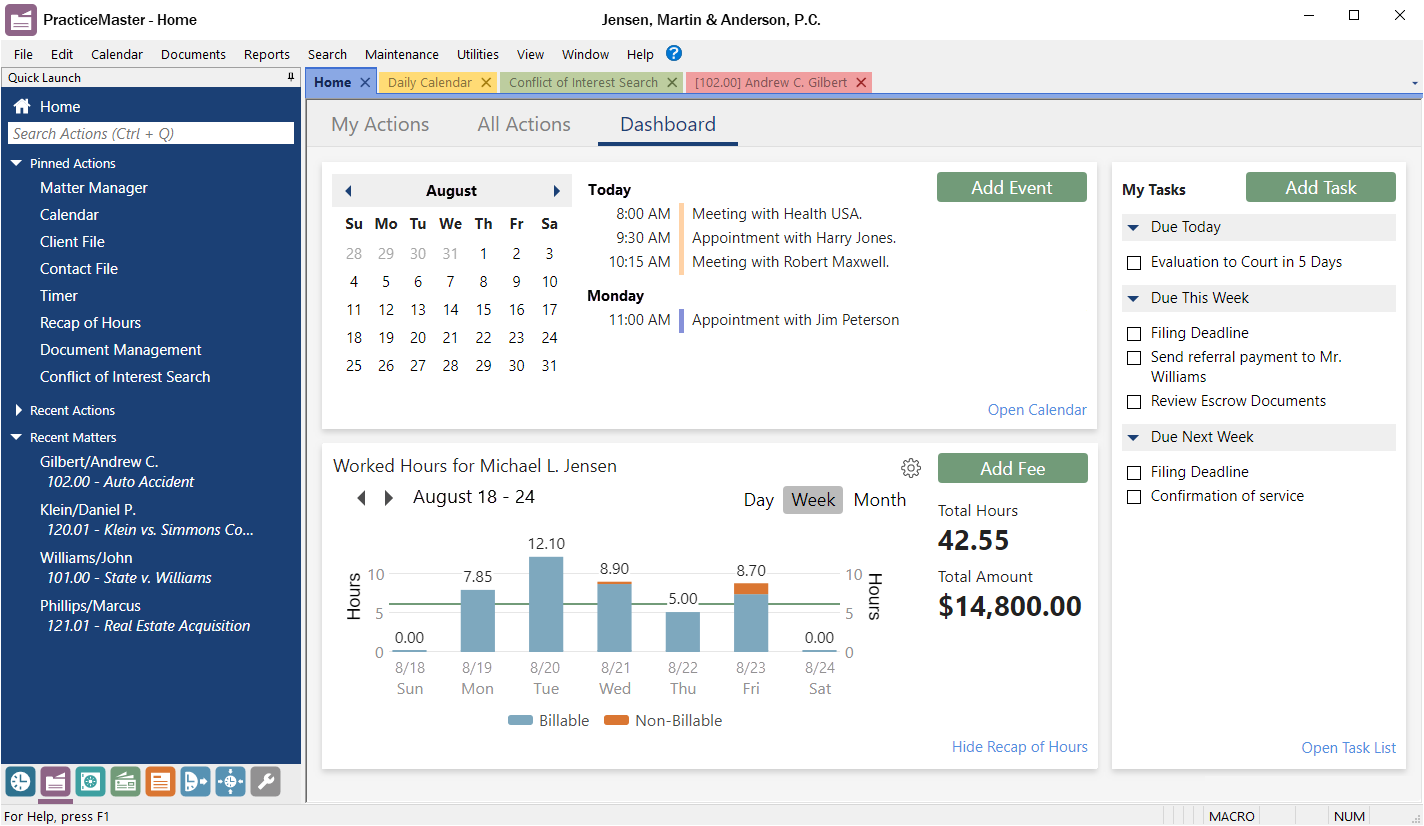Viewport: 1424px width, 826px height.
Task: Click the Hide Recap of Hours link
Action: coord(1020,747)
